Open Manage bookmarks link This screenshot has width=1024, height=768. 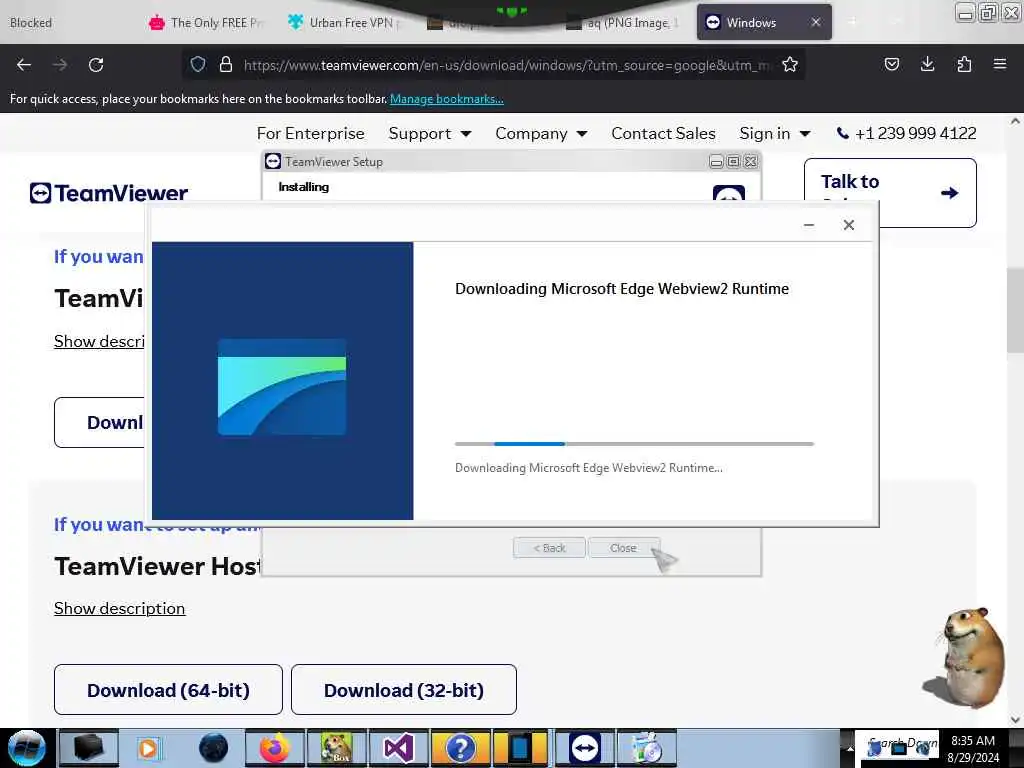(x=447, y=99)
